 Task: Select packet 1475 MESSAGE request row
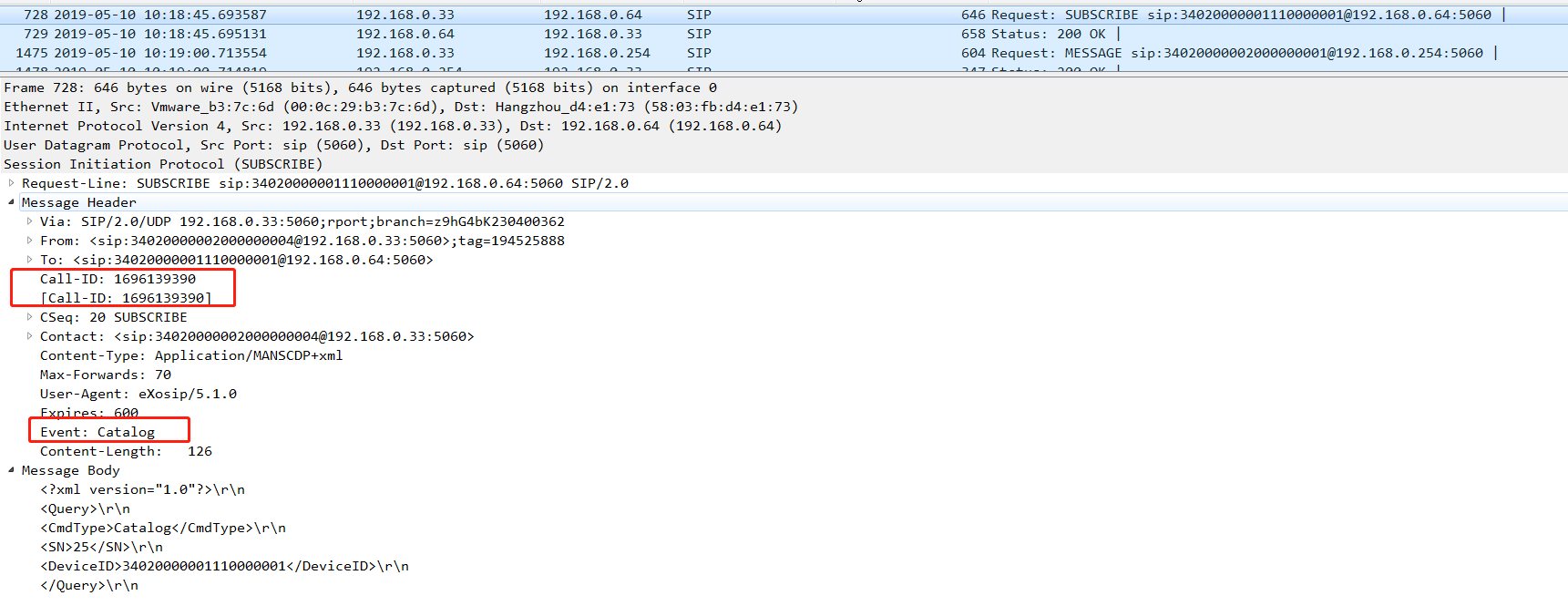784,53
